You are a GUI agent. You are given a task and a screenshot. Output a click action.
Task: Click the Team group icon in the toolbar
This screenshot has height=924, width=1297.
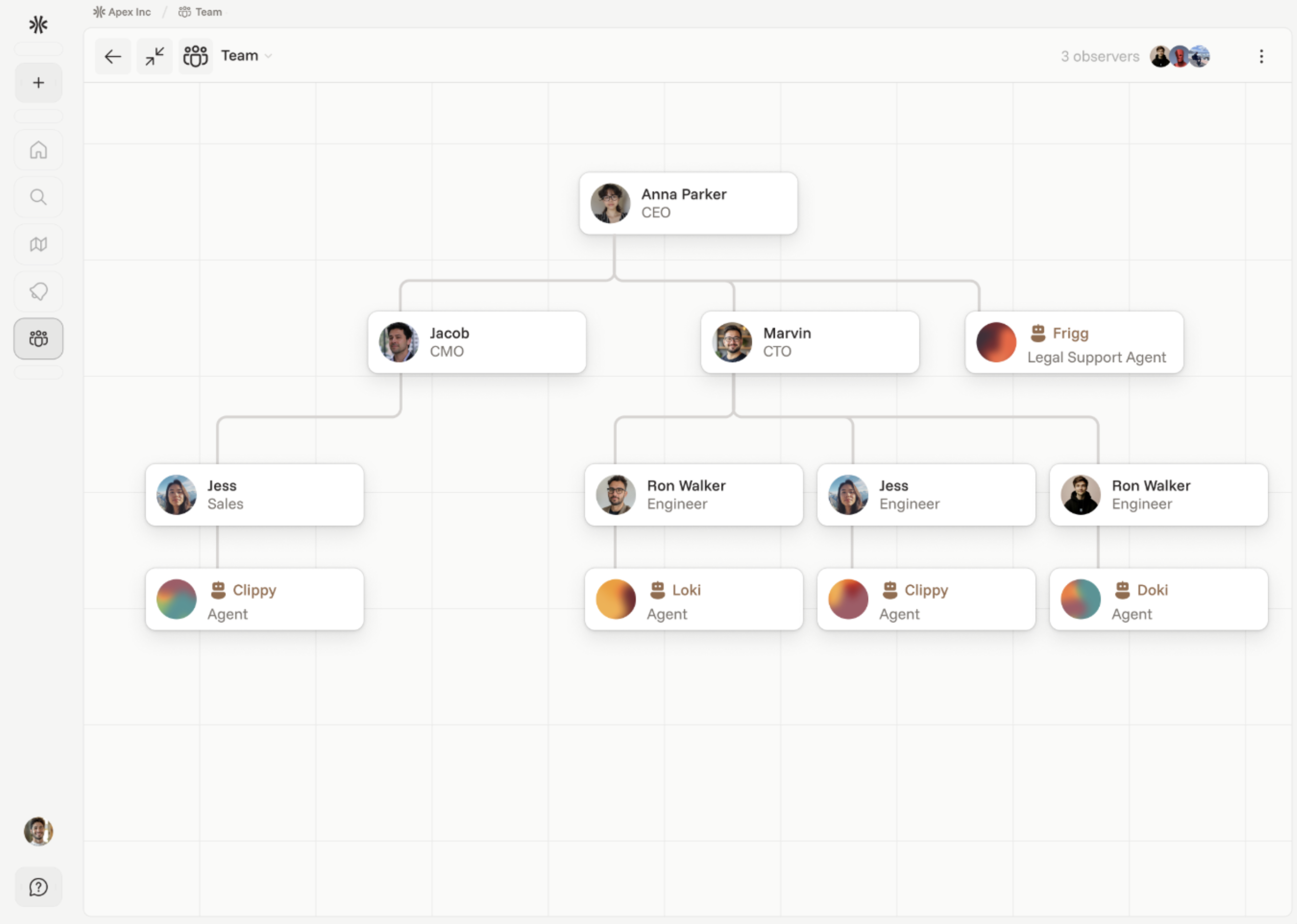click(x=195, y=56)
